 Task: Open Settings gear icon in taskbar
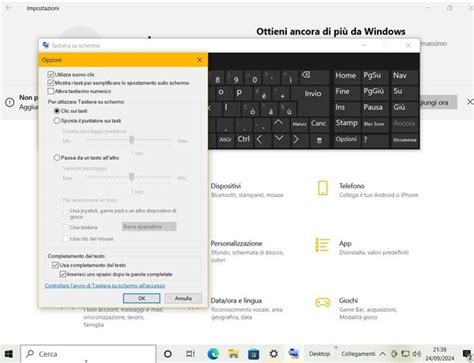(274, 354)
